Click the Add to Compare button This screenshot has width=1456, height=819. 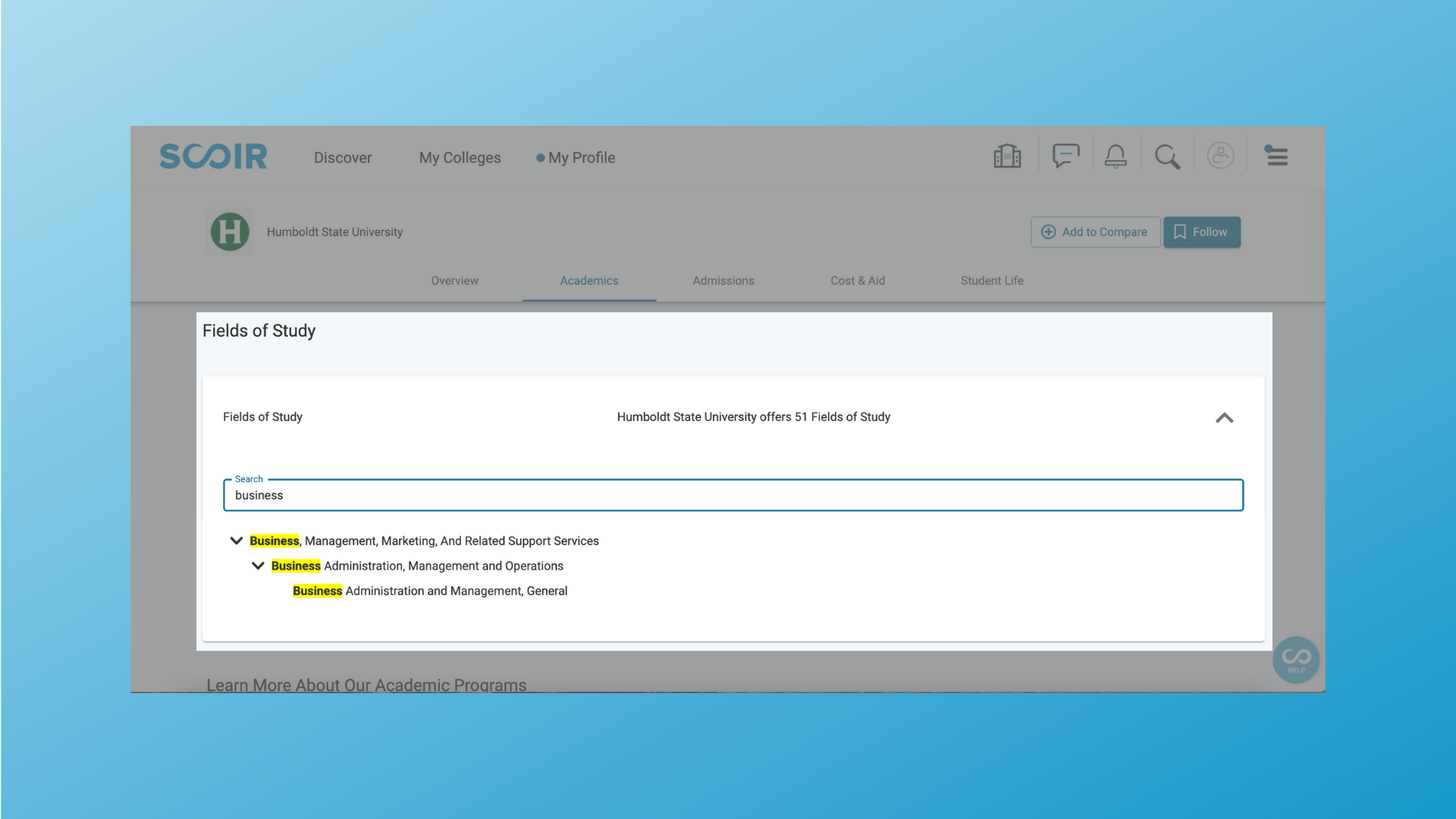(1095, 232)
